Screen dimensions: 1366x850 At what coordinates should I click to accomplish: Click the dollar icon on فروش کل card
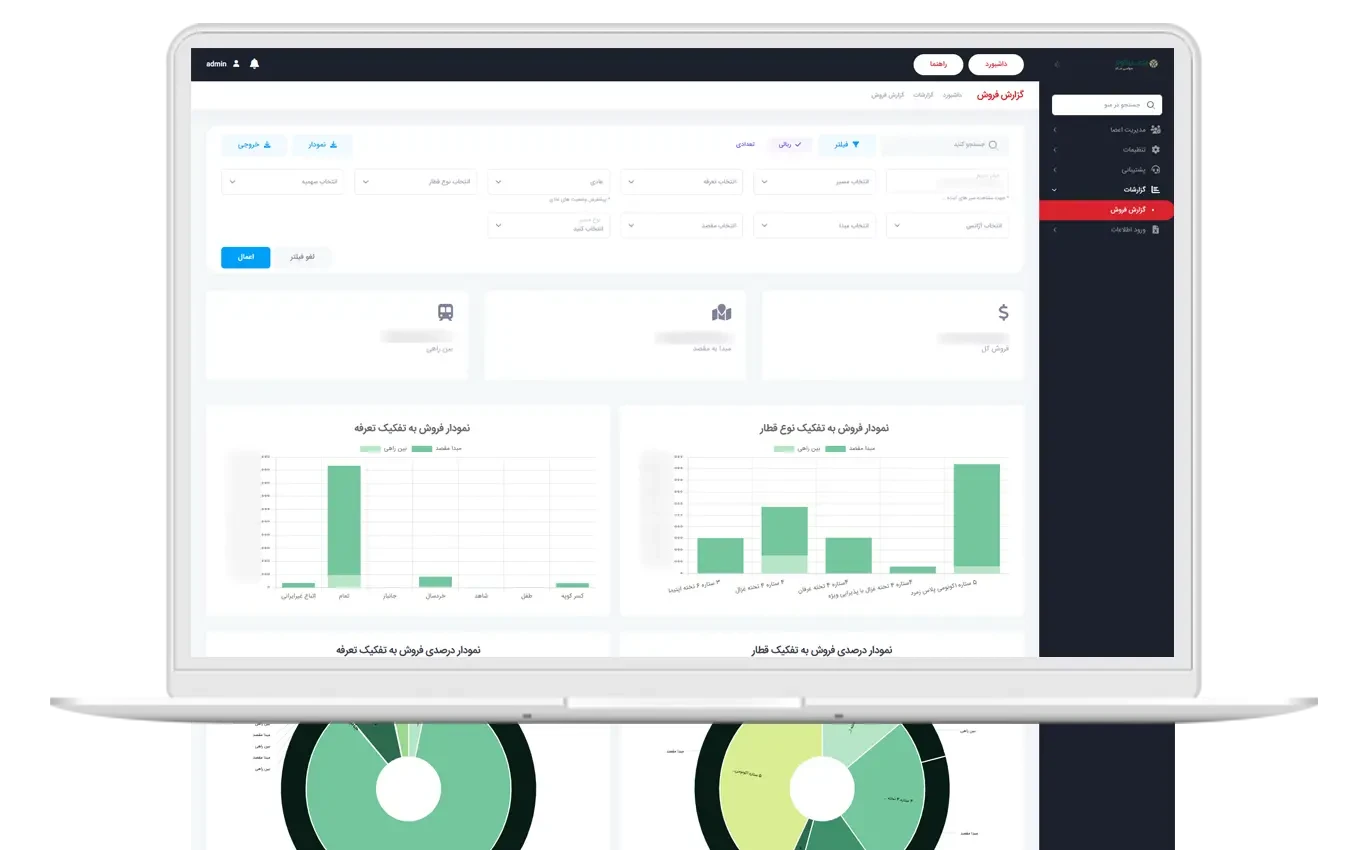(1003, 313)
